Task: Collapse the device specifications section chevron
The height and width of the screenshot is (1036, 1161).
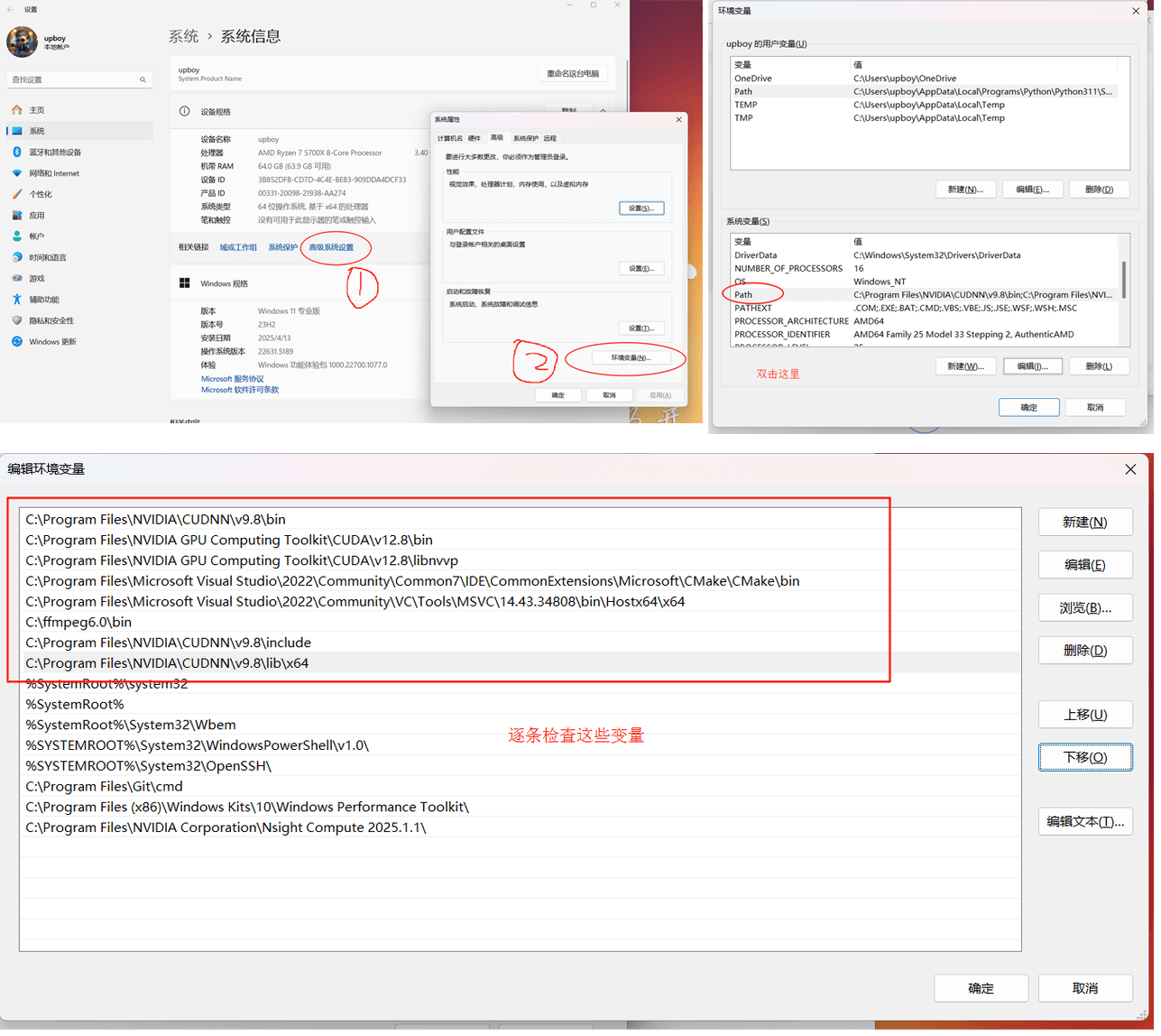Action: point(603,111)
